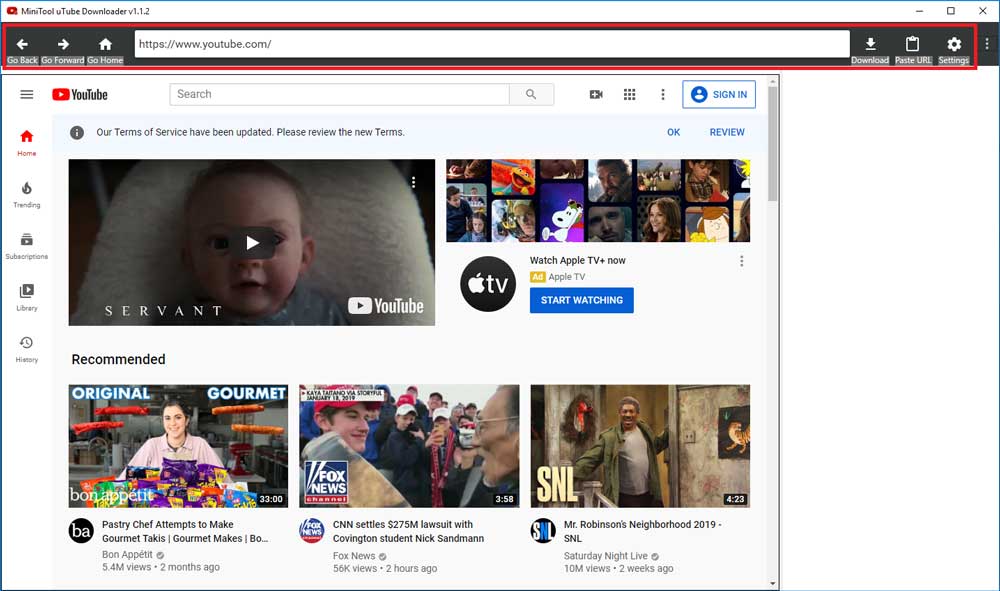Click OK on Terms notice
The width and height of the screenshot is (1000, 591).
[x=673, y=132]
